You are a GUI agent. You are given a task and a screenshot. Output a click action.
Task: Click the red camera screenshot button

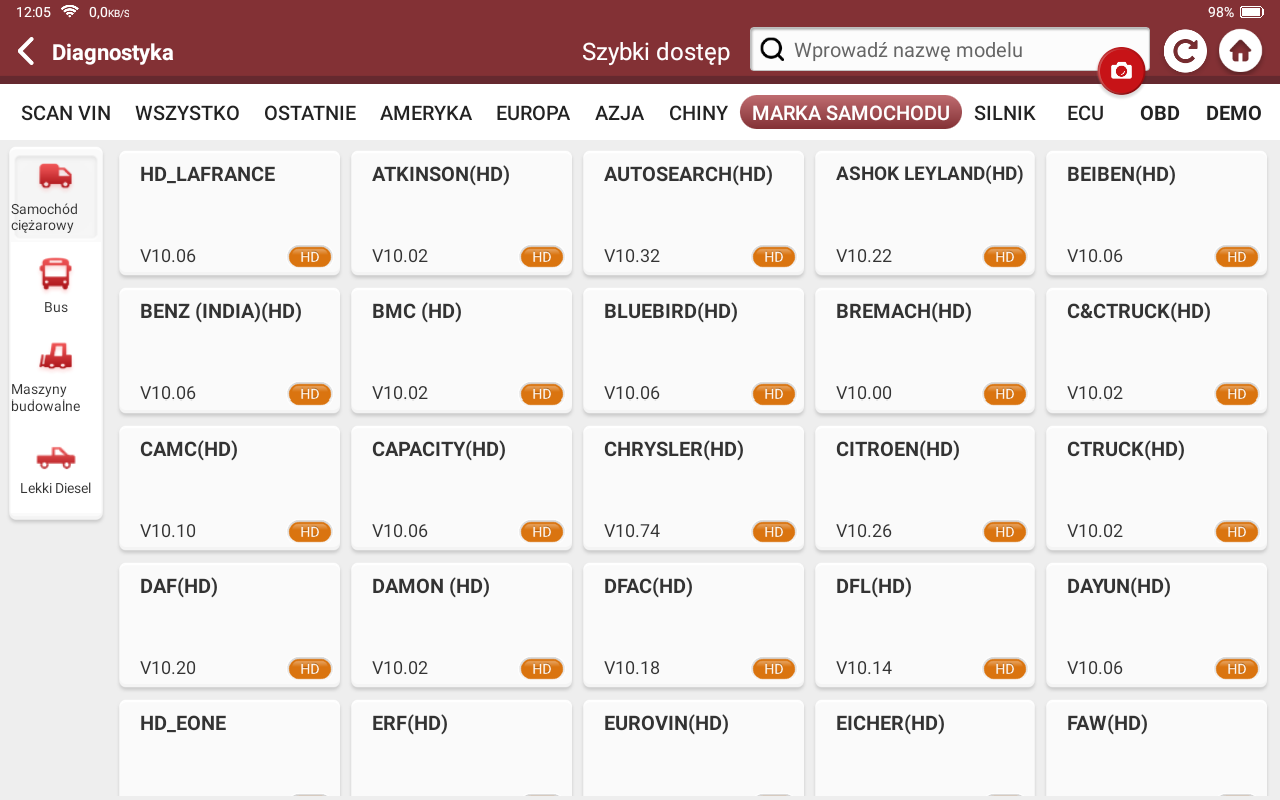coord(1121,71)
